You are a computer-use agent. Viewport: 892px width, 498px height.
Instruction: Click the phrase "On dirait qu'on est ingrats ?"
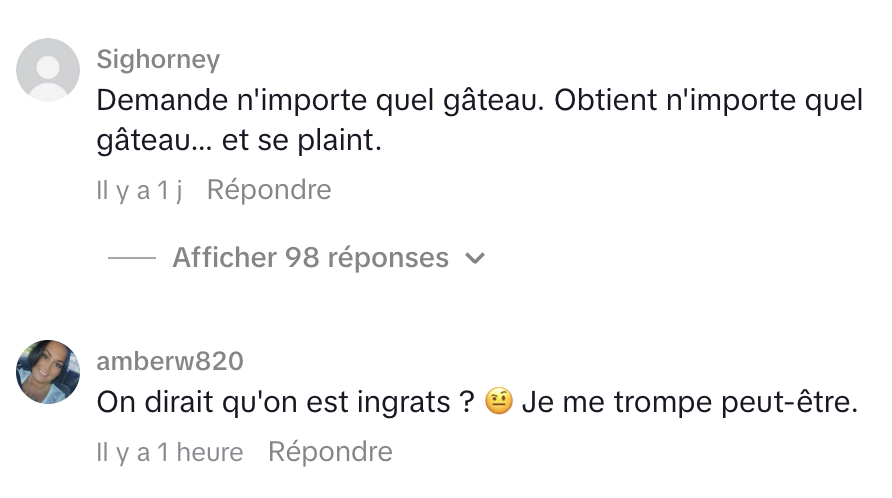(284, 403)
